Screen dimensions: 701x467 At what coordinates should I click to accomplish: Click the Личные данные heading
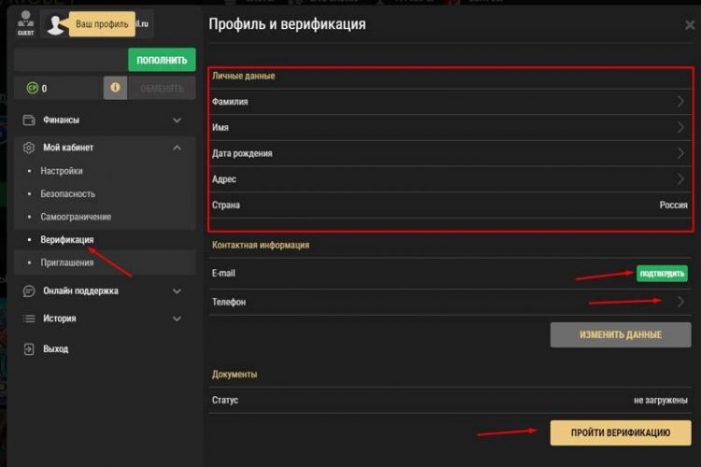pyautogui.click(x=243, y=76)
